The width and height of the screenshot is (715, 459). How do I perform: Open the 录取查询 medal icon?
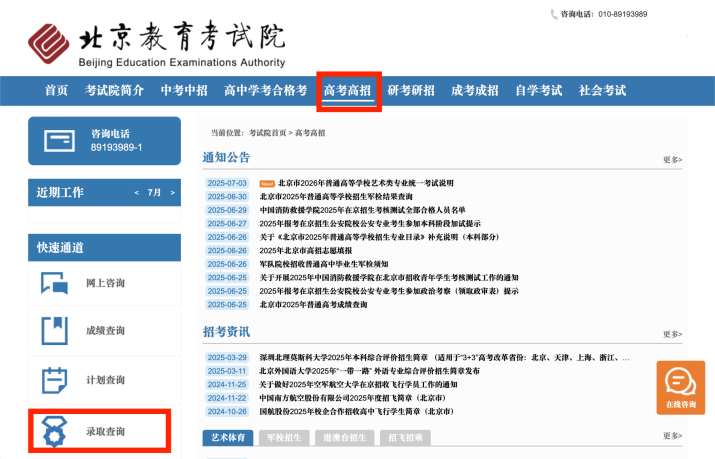click(x=54, y=431)
